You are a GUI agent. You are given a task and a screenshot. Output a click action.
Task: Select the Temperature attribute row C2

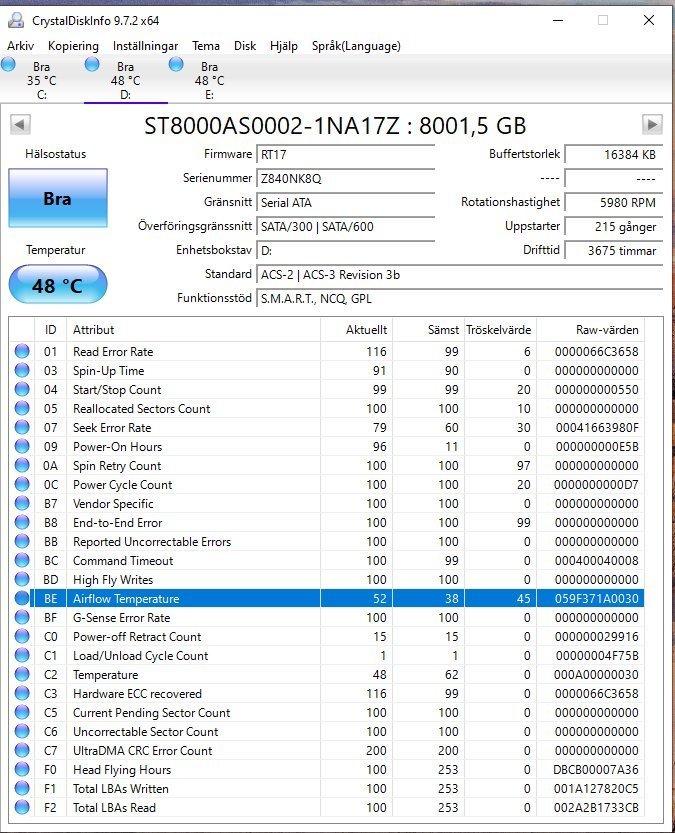click(327, 674)
